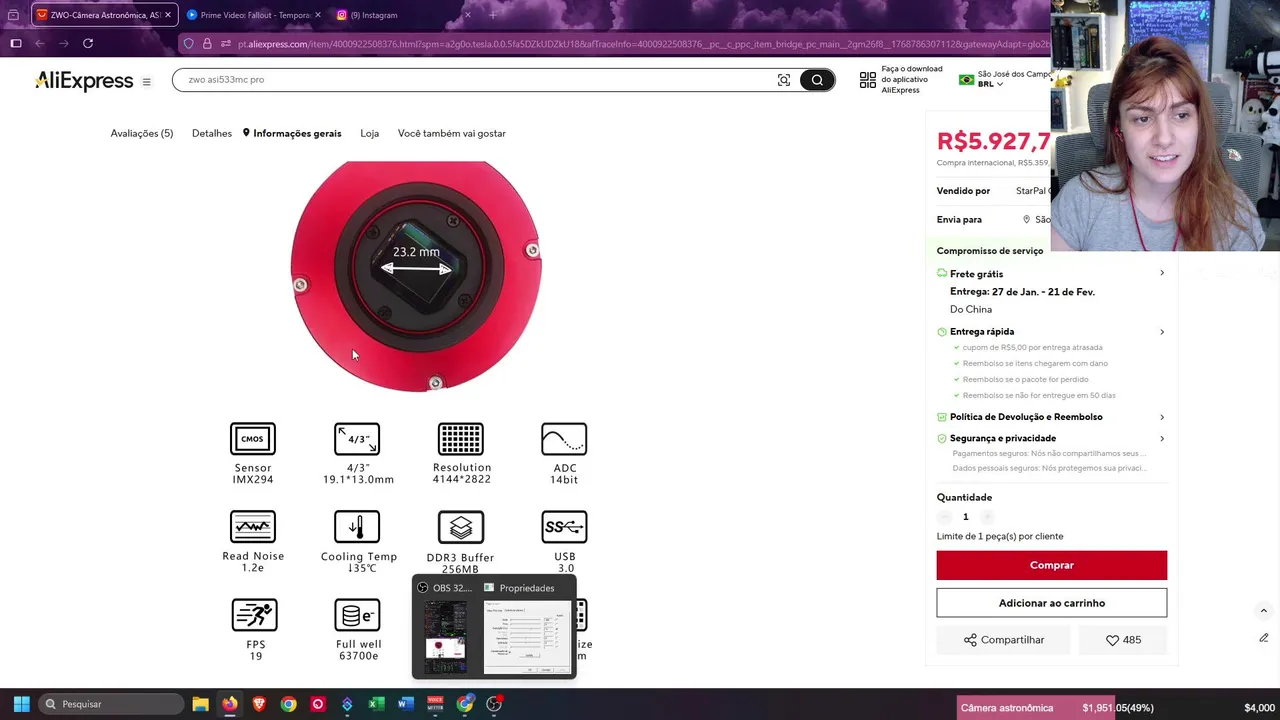Toggle the browser sidebar icon

16,43
